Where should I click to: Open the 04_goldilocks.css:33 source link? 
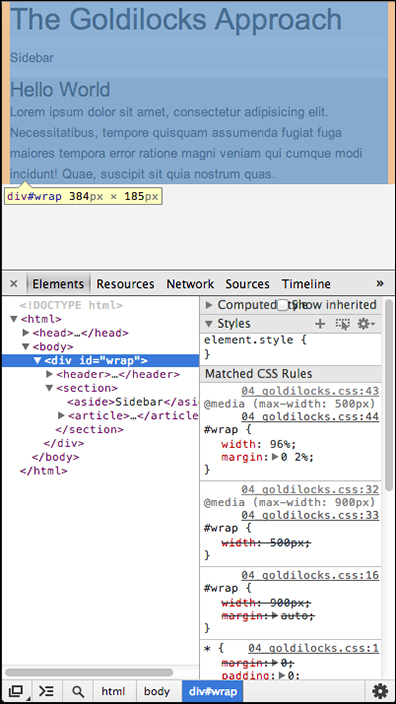(310, 515)
